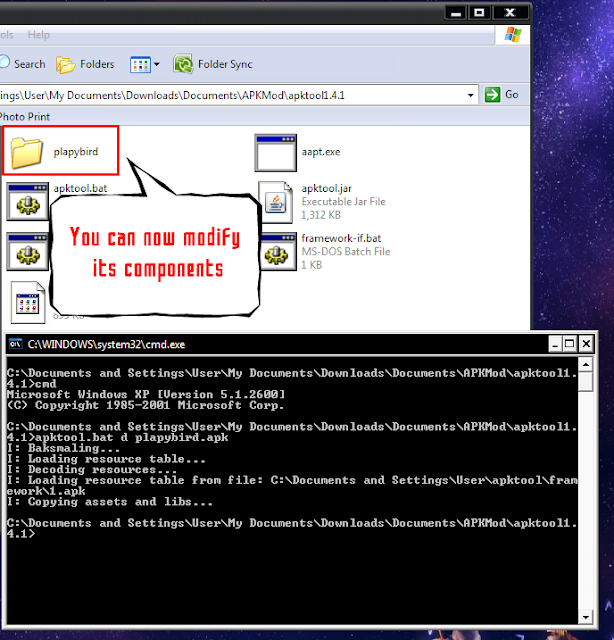
Task: Maximize the cmd.exe window
Action: [x=570, y=344]
